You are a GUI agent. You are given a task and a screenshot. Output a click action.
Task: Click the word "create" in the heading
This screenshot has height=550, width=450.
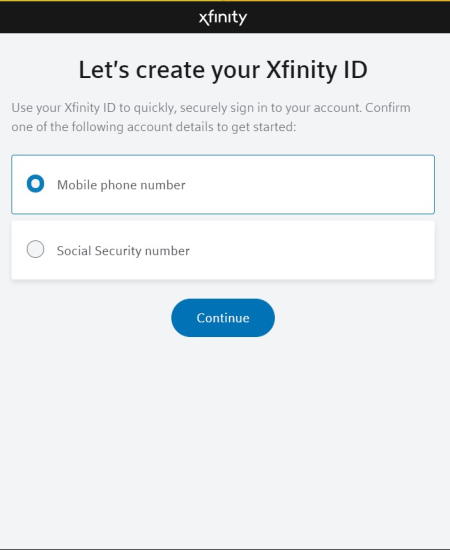170,70
